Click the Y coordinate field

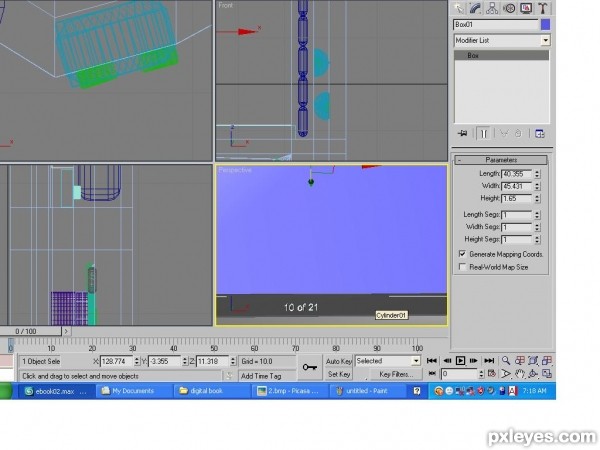[x=165, y=361]
